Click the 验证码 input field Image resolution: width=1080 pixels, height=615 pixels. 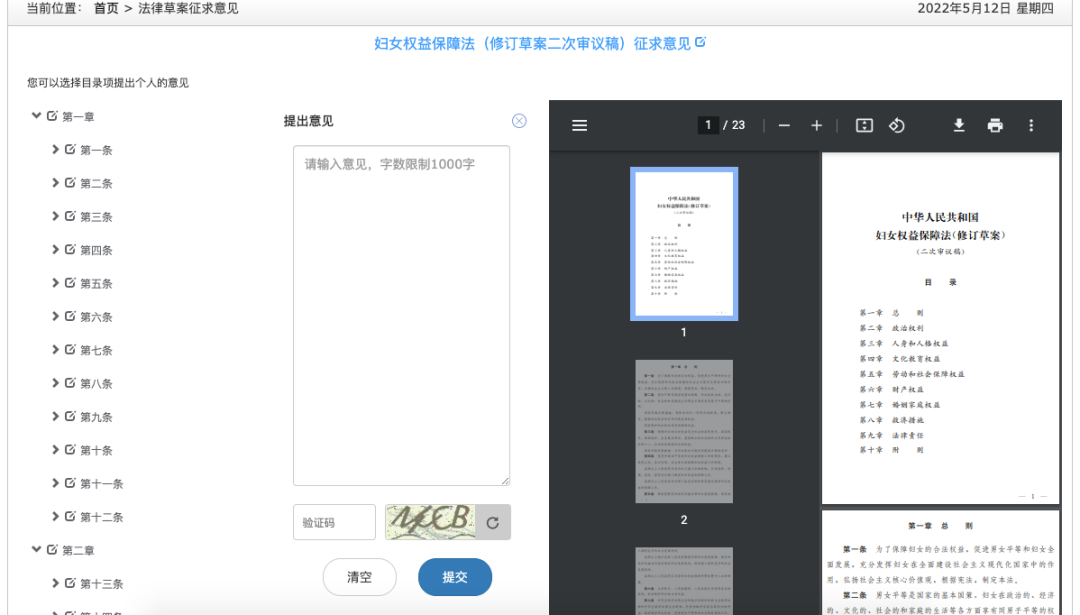pyautogui.click(x=334, y=523)
